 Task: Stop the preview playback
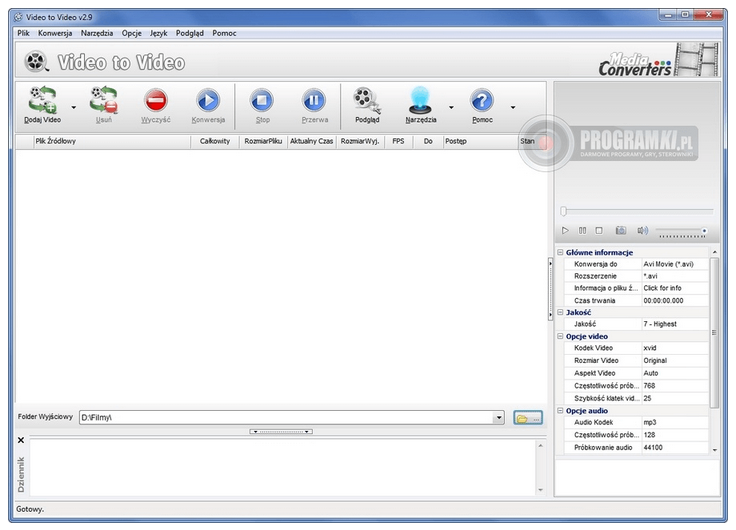[599, 230]
